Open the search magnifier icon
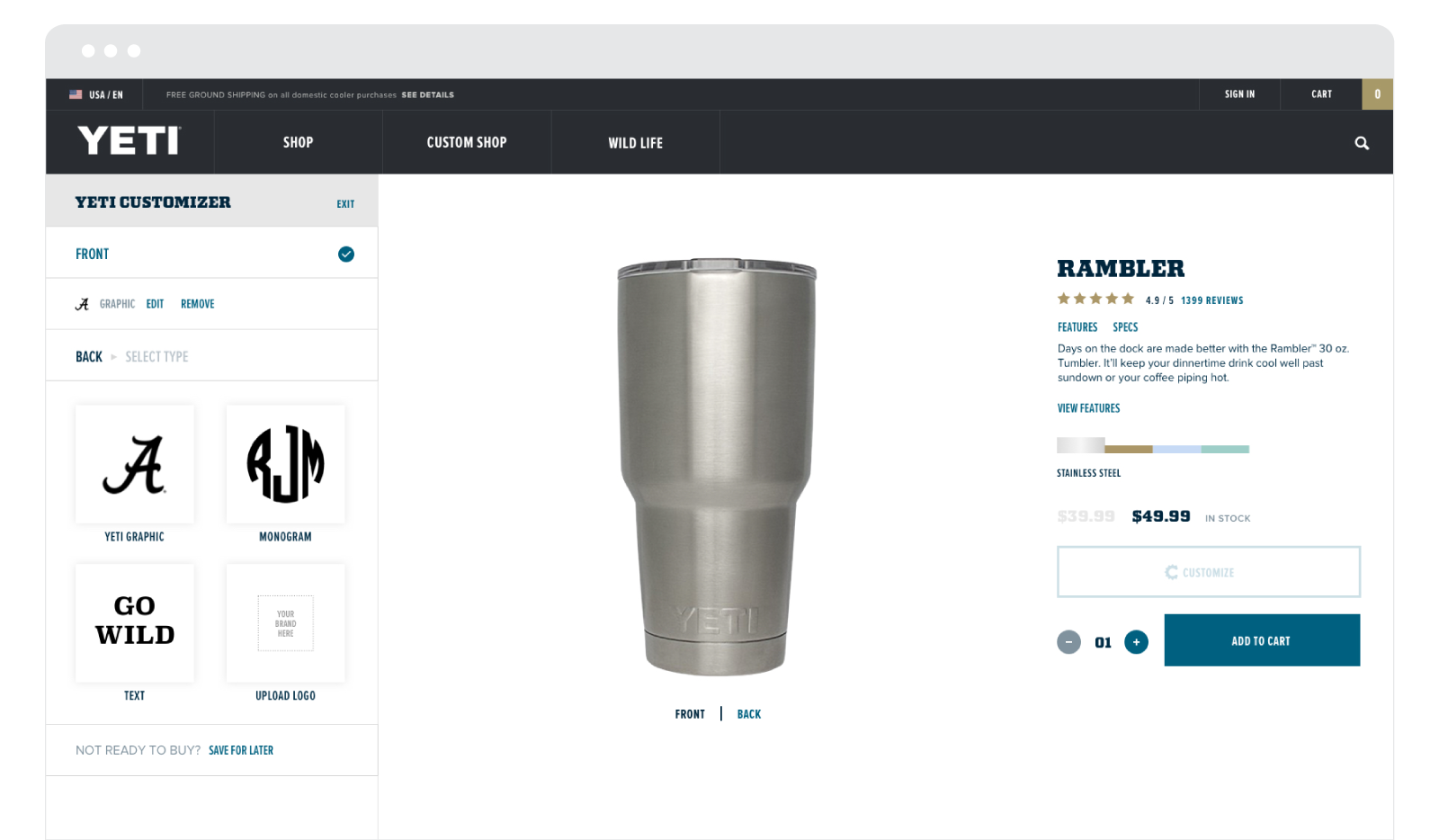The width and height of the screenshot is (1439, 840). (x=1362, y=143)
